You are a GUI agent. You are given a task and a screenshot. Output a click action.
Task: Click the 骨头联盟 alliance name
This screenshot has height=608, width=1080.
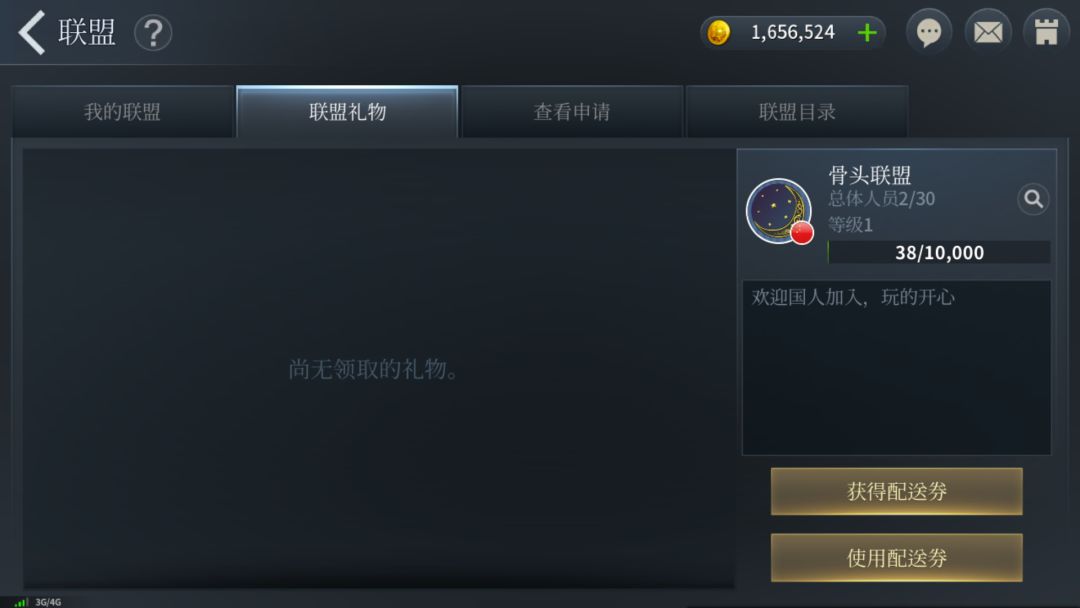tap(869, 175)
